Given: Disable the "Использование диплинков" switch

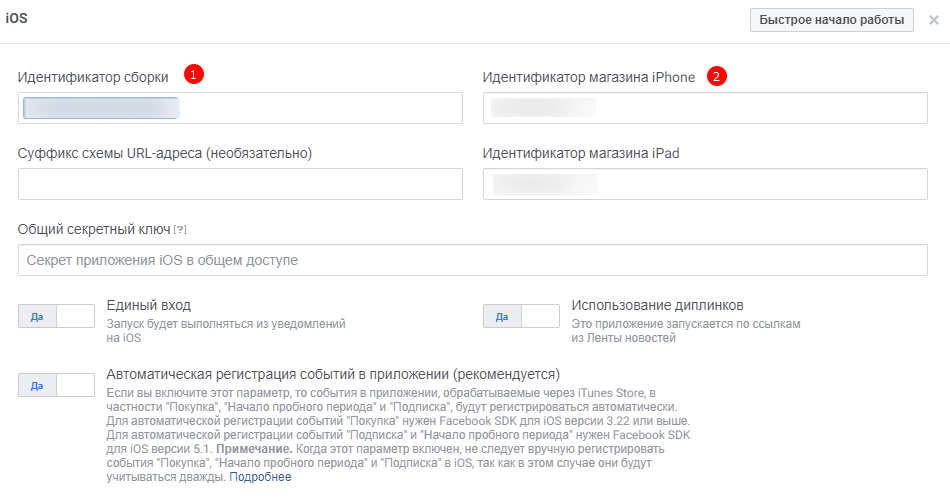Looking at the screenshot, I should (521, 317).
